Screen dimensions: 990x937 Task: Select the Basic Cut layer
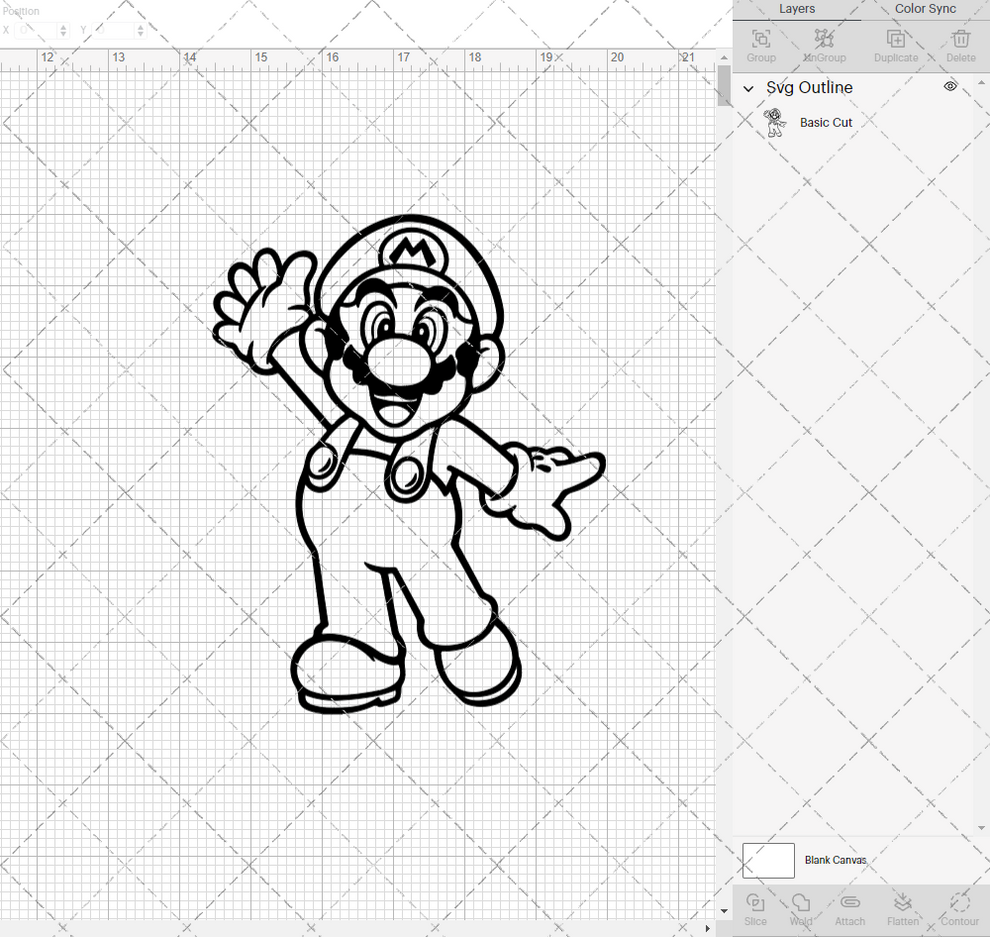(826, 122)
